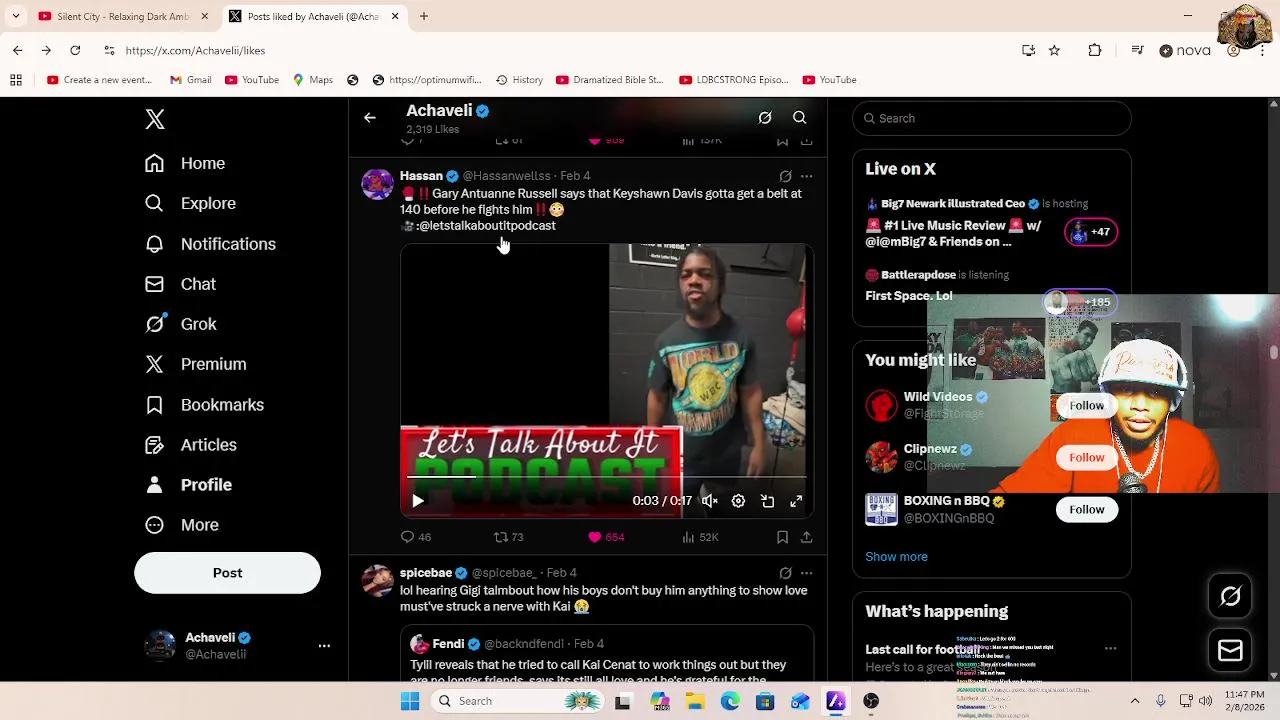This screenshot has height=720, width=1280.
Task: Click the X logo home icon
Action: click(154, 119)
